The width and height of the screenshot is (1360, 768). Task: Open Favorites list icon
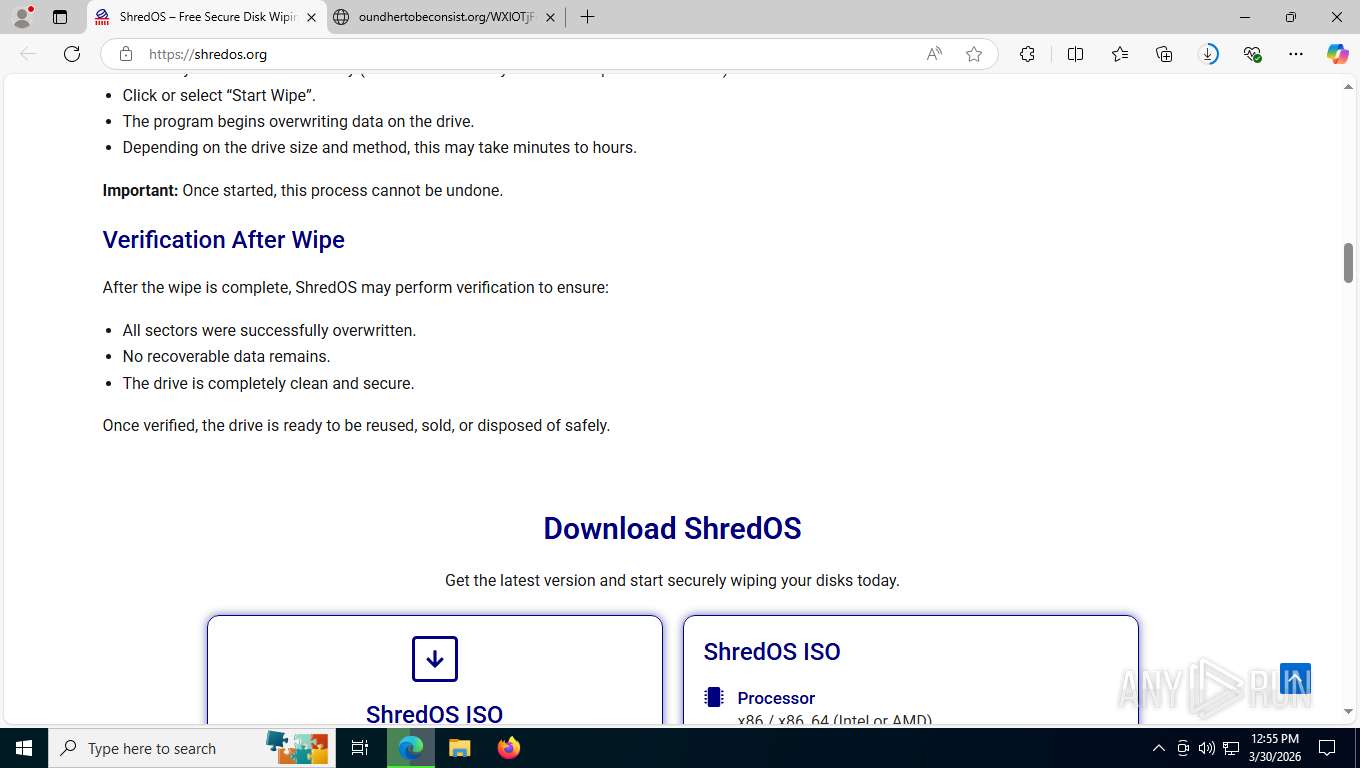[x=1120, y=54]
